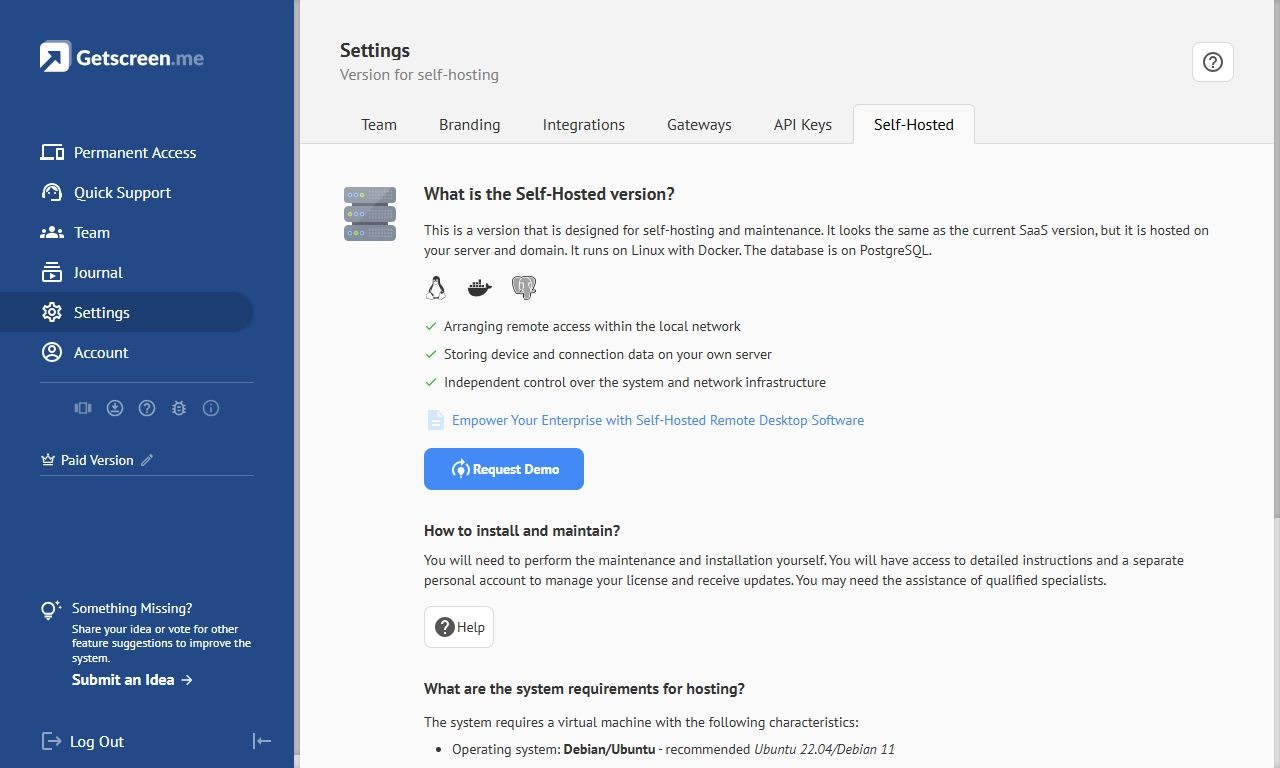Viewport: 1280px width, 768px height.
Task: Click the lightbulb Something Missing icon
Action: (51, 610)
